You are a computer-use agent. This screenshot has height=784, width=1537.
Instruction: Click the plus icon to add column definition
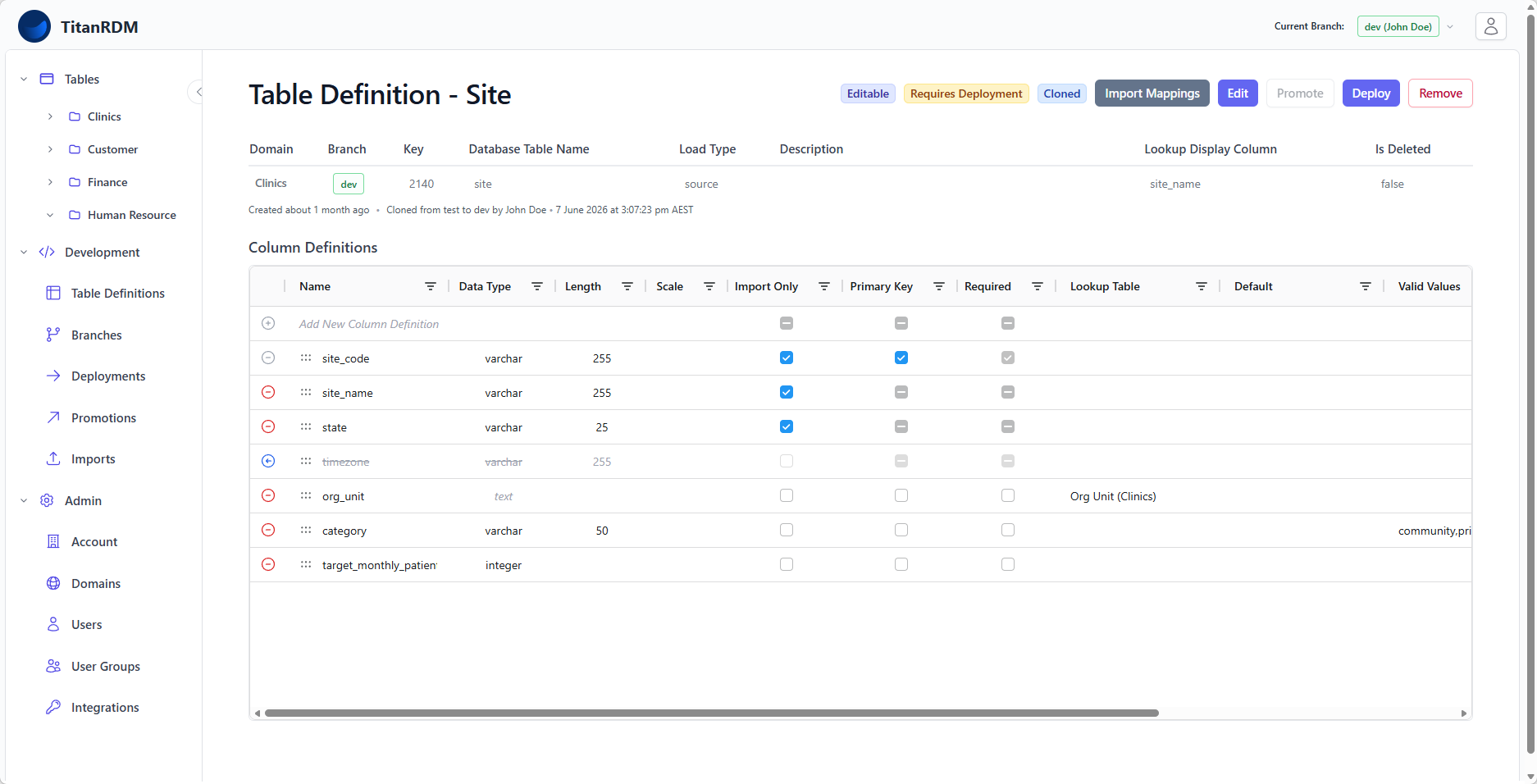[x=268, y=323]
